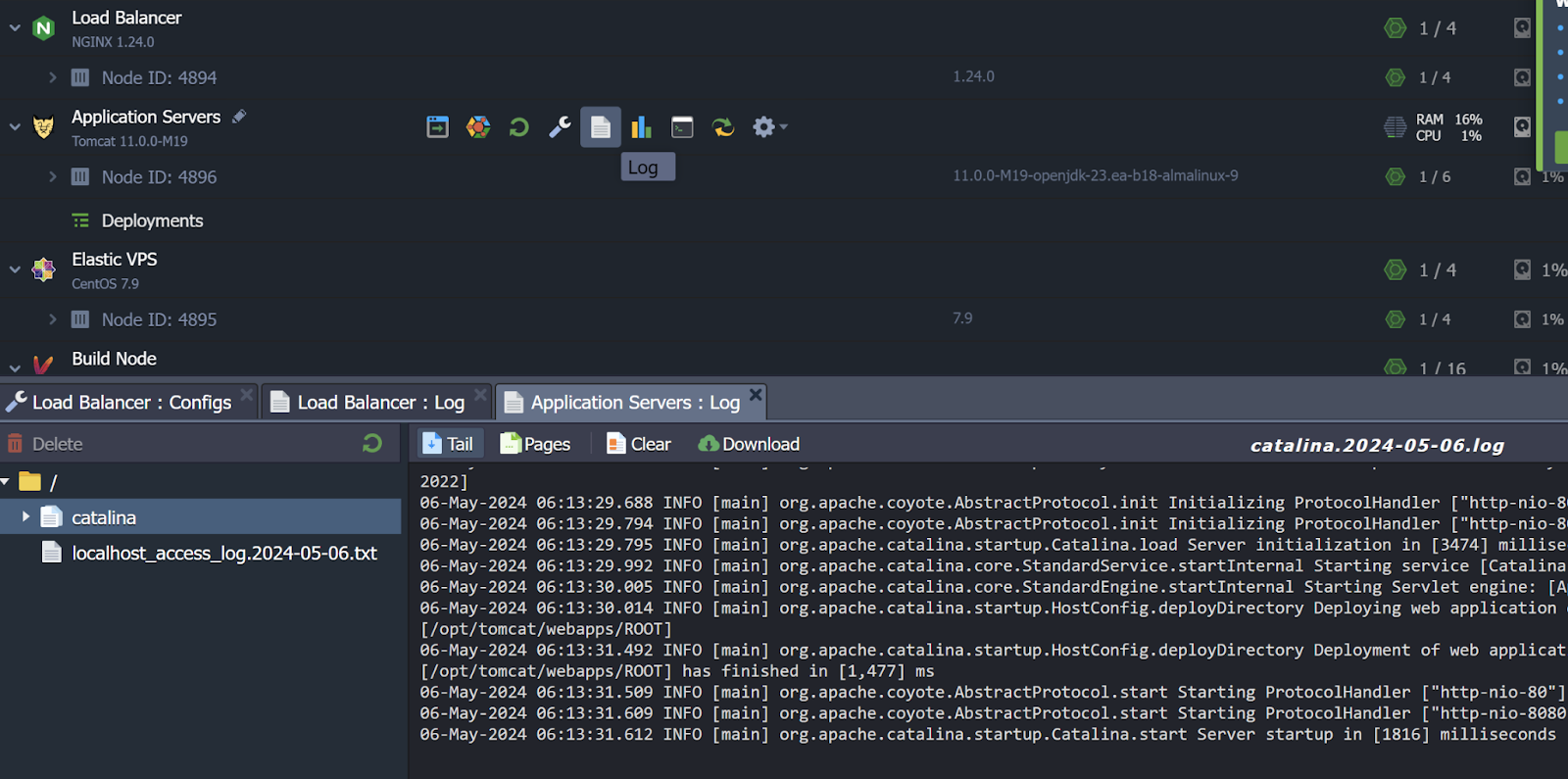This screenshot has height=779, width=1568.
Task: Open Add-Ons icon for Application Servers
Action: click(478, 126)
